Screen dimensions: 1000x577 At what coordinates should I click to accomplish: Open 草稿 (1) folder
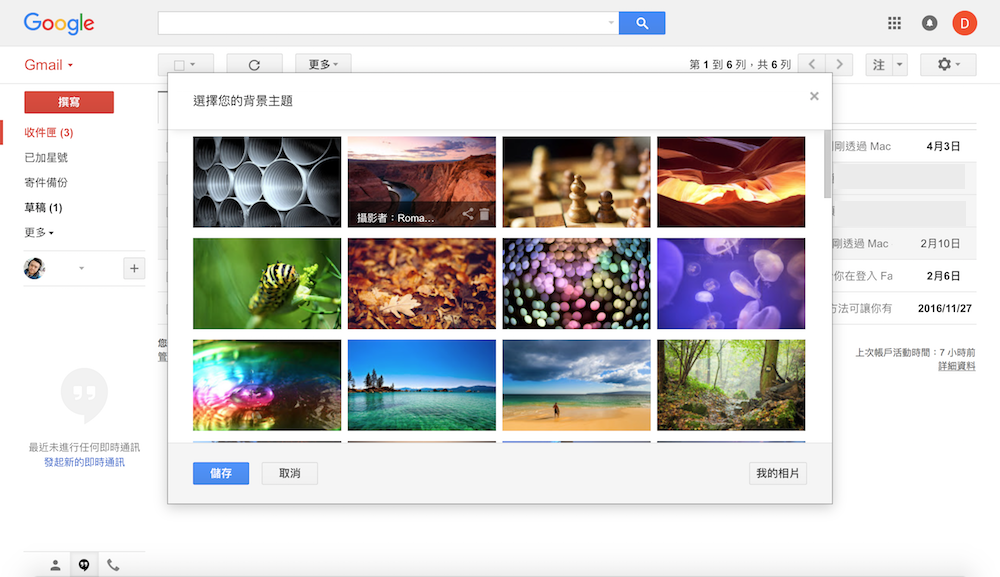43,208
